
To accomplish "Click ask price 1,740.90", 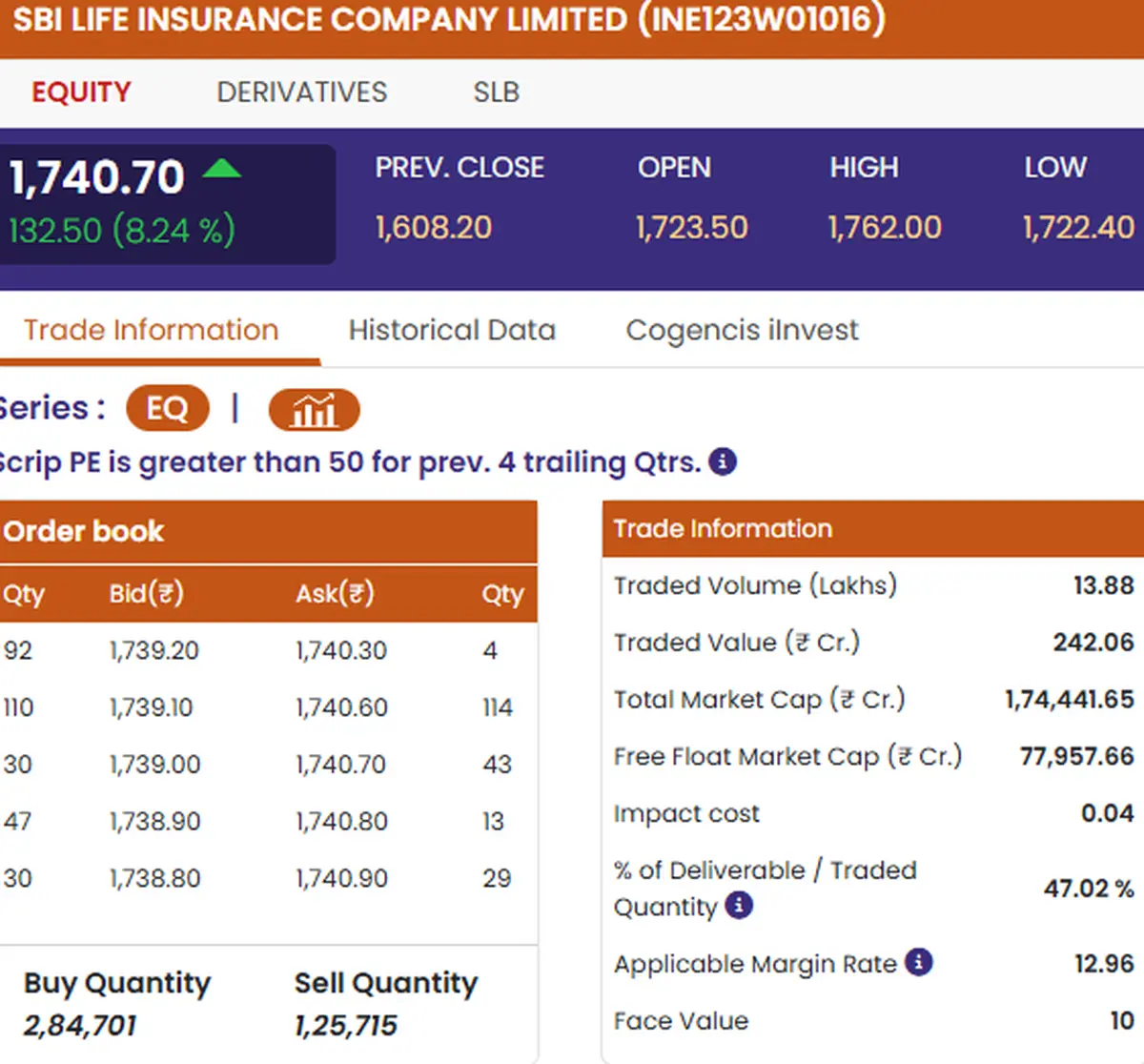I will coord(341,878).
